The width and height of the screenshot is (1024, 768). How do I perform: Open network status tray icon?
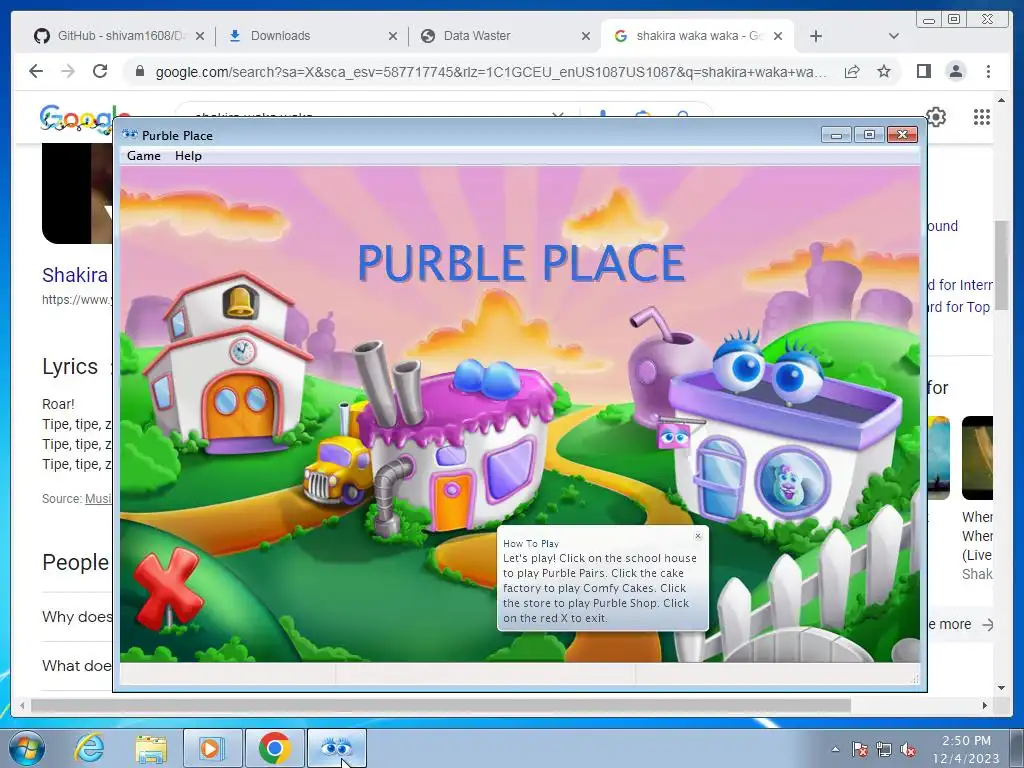884,749
